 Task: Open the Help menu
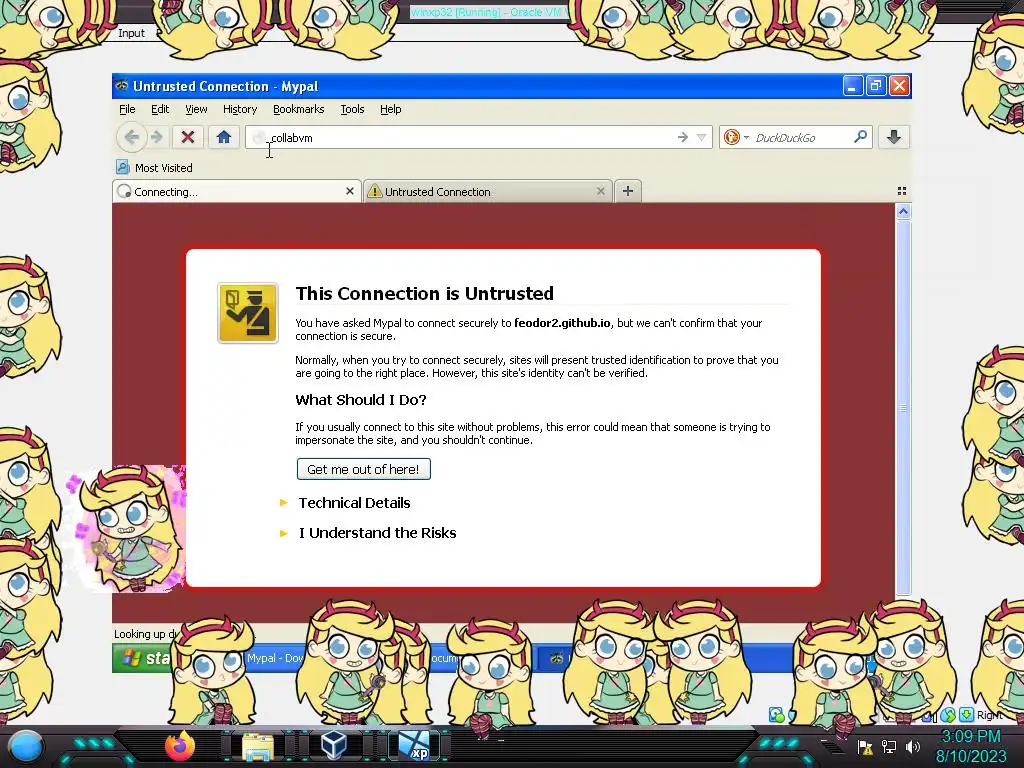(391, 109)
